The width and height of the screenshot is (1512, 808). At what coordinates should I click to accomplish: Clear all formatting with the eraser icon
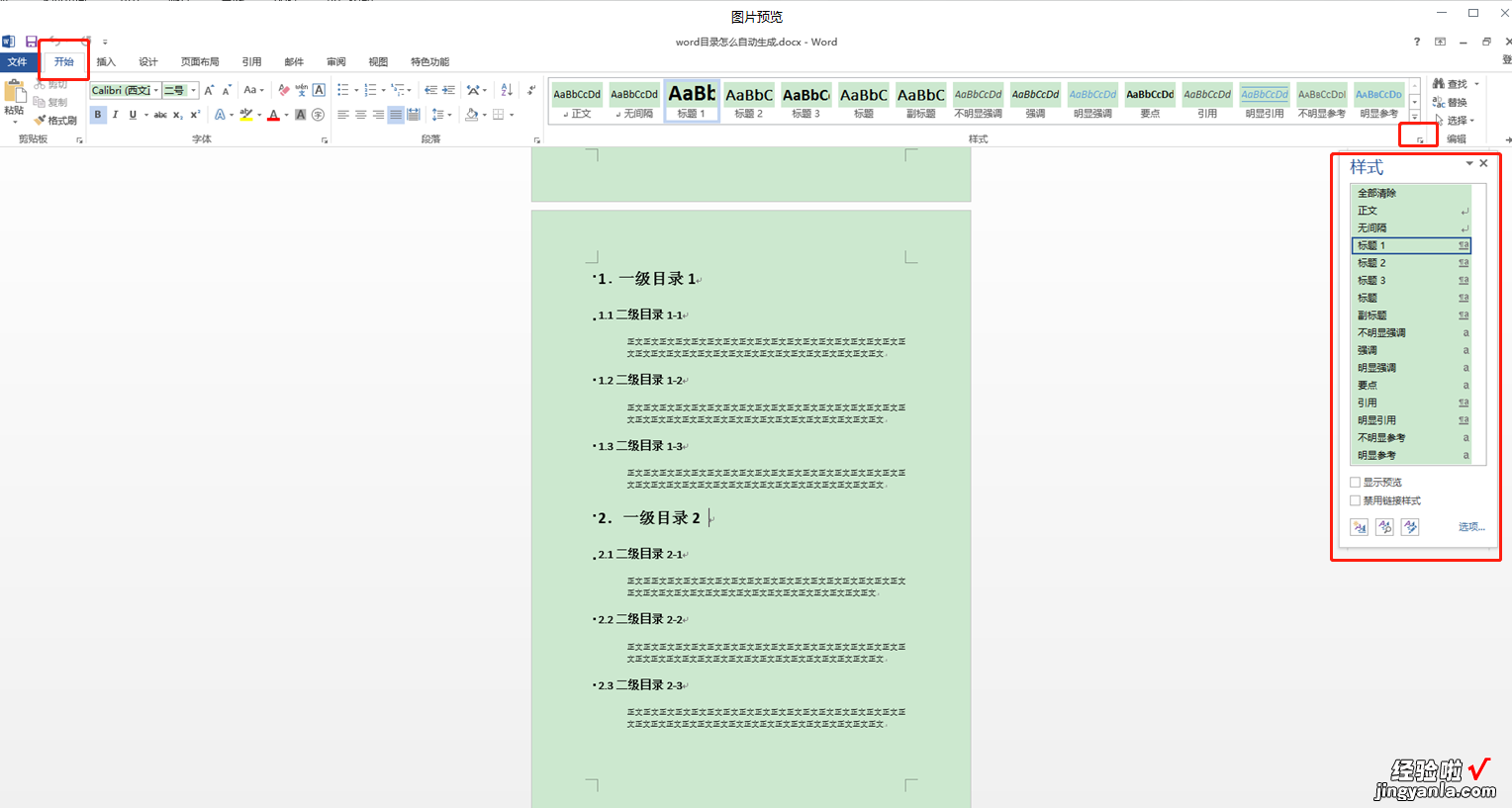(284, 90)
